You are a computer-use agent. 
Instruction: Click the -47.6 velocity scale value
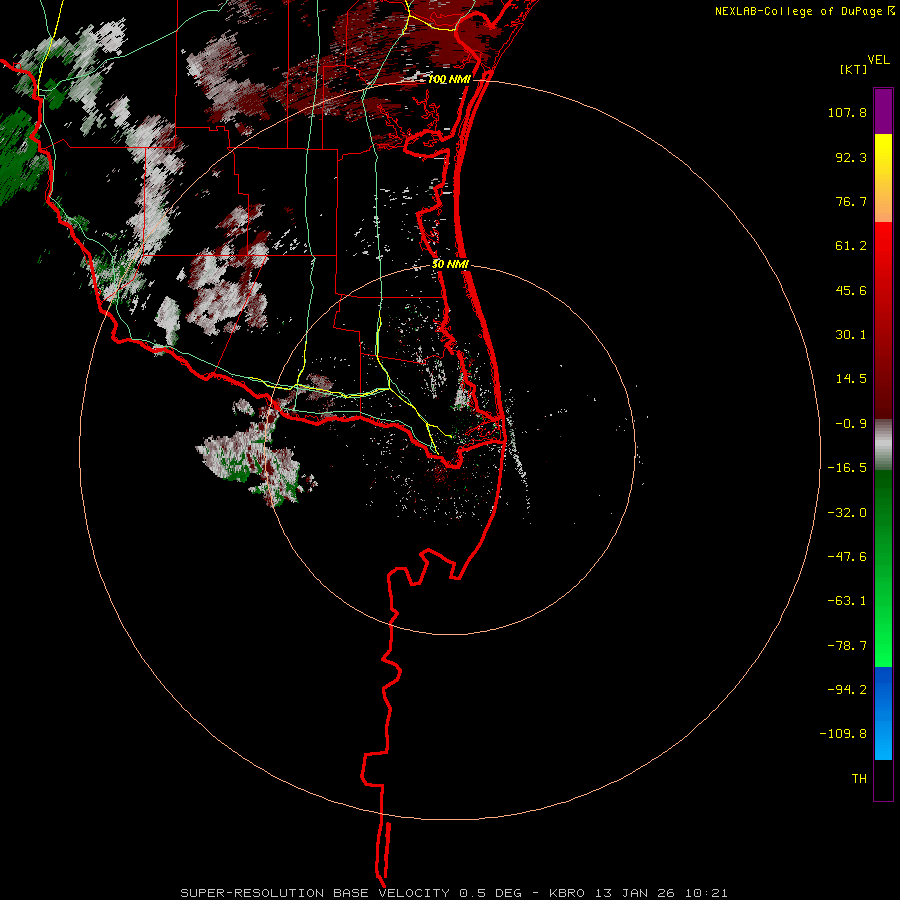click(x=847, y=557)
